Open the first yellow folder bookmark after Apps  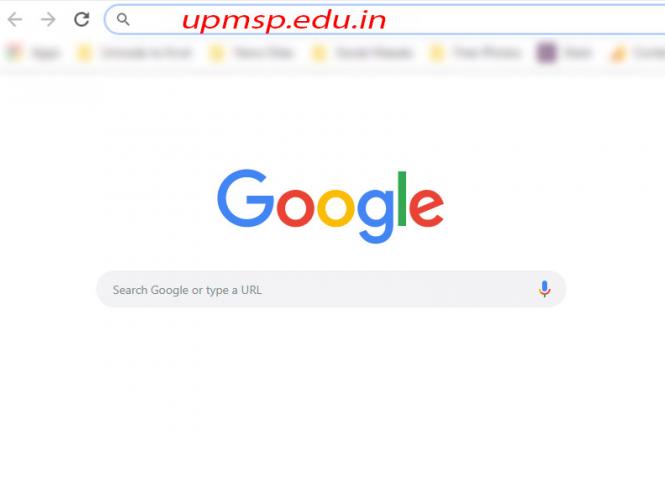tap(84, 53)
